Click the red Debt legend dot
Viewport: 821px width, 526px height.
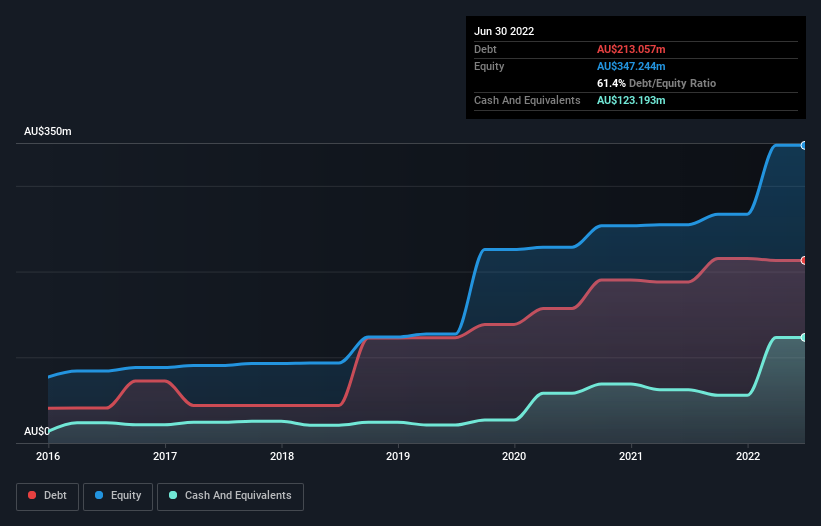click(32, 495)
